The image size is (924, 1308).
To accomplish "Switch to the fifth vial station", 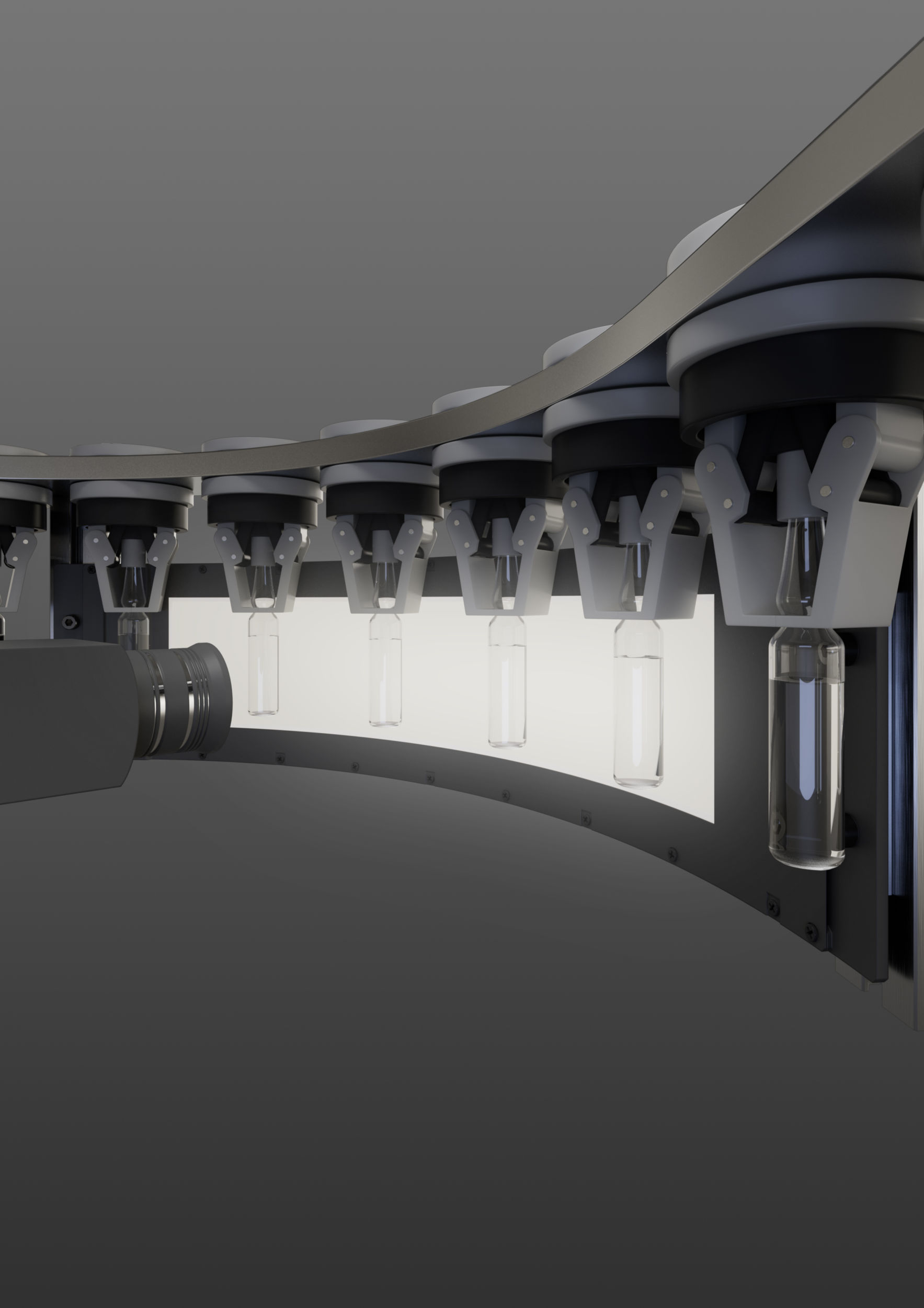I will [x=637, y=701].
